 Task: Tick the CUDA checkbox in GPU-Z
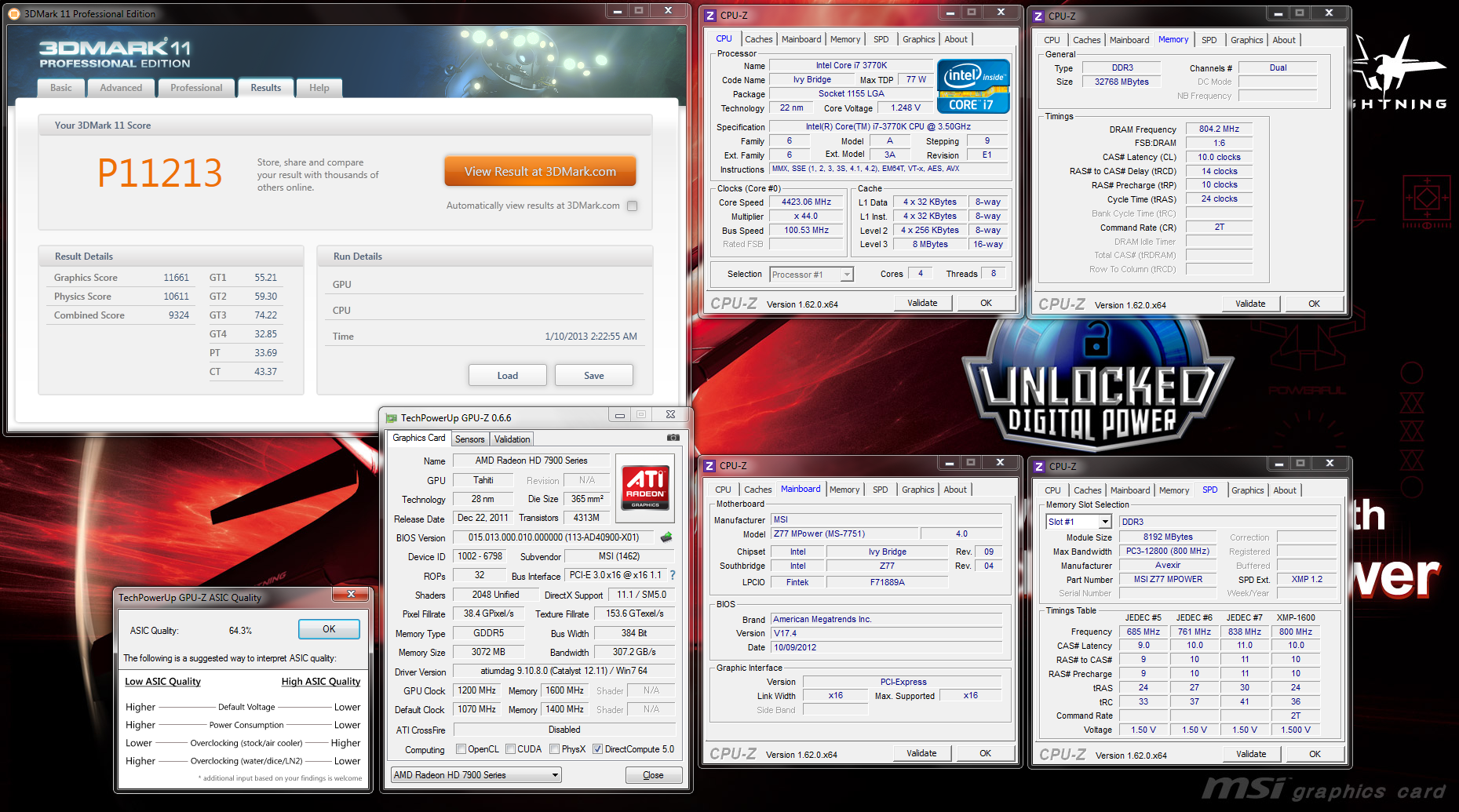pyautogui.click(x=511, y=749)
